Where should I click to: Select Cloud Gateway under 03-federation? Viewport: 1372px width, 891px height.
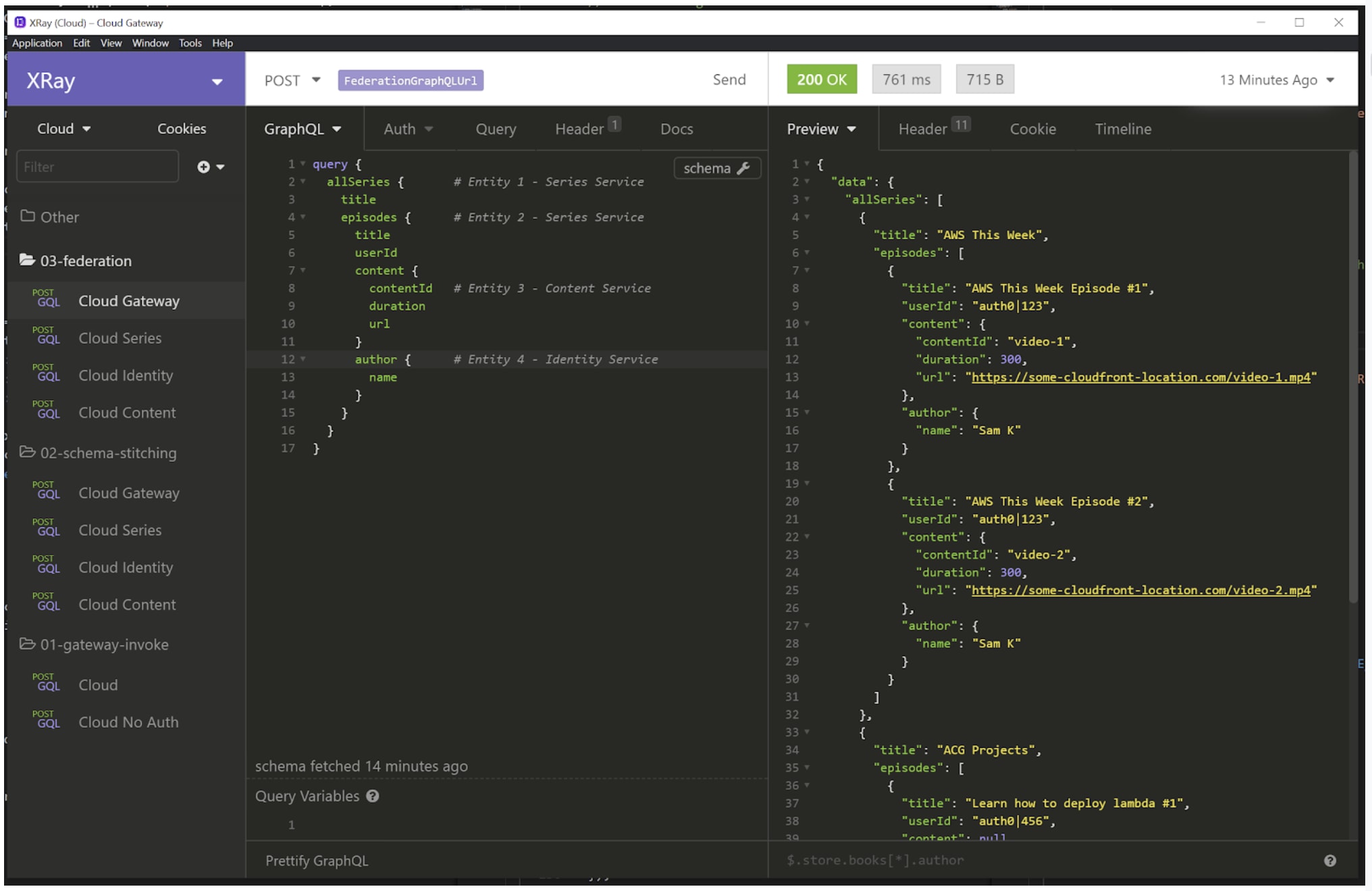126,300
